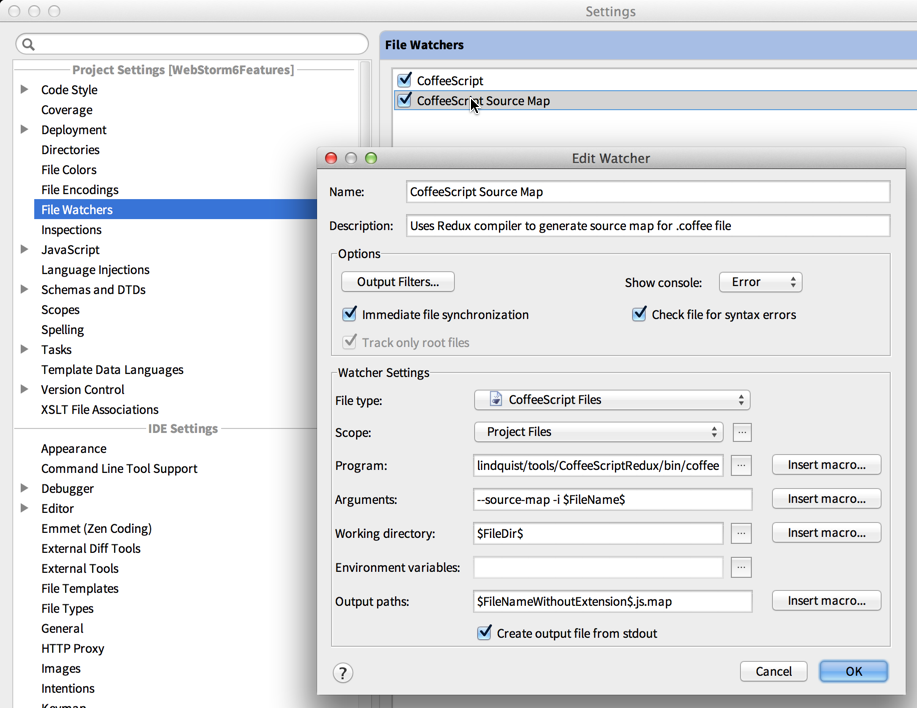Viewport: 917px width, 708px height.
Task: Open the File type dropdown
Action: pyautogui.click(x=612, y=400)
